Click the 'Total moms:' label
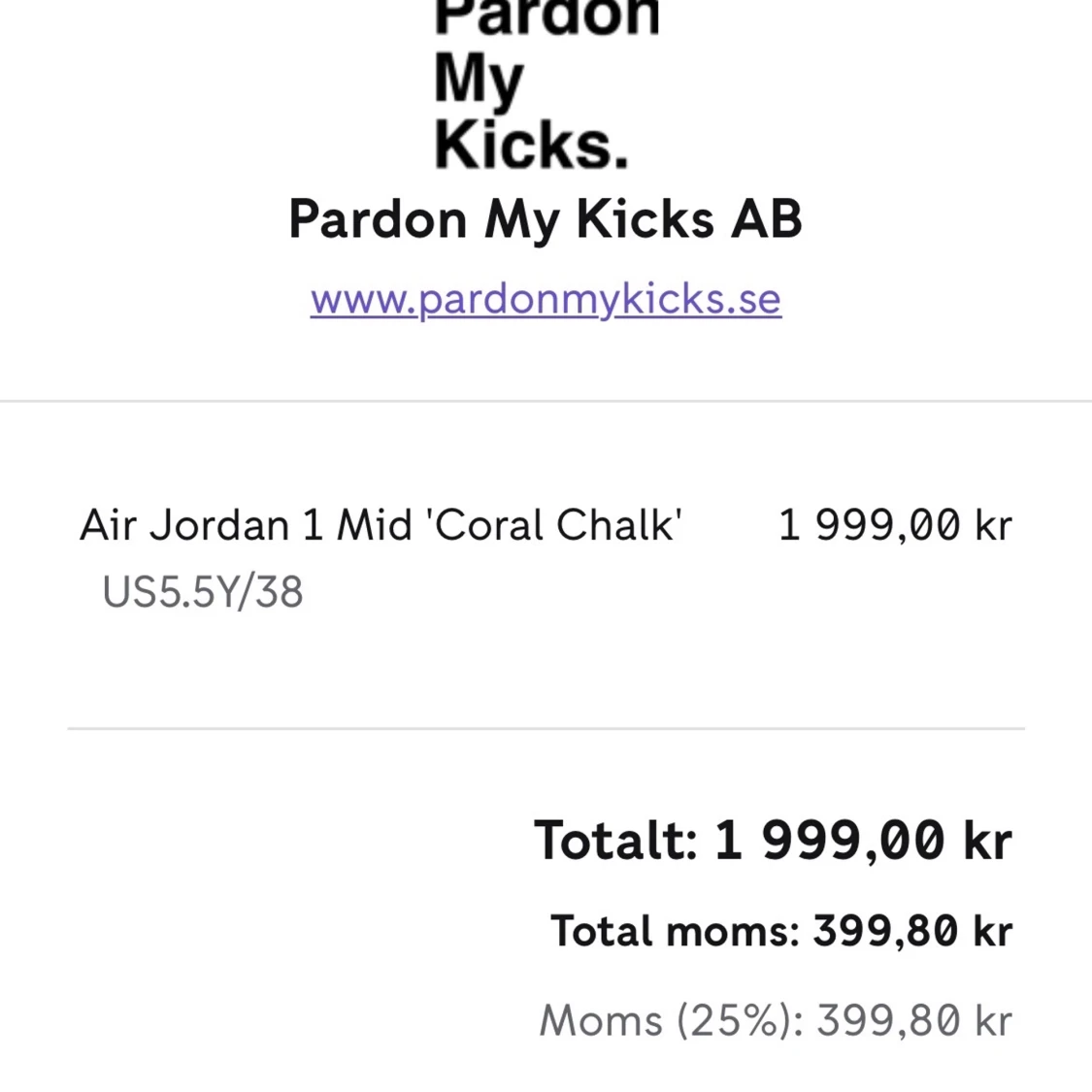 (675, 931)
